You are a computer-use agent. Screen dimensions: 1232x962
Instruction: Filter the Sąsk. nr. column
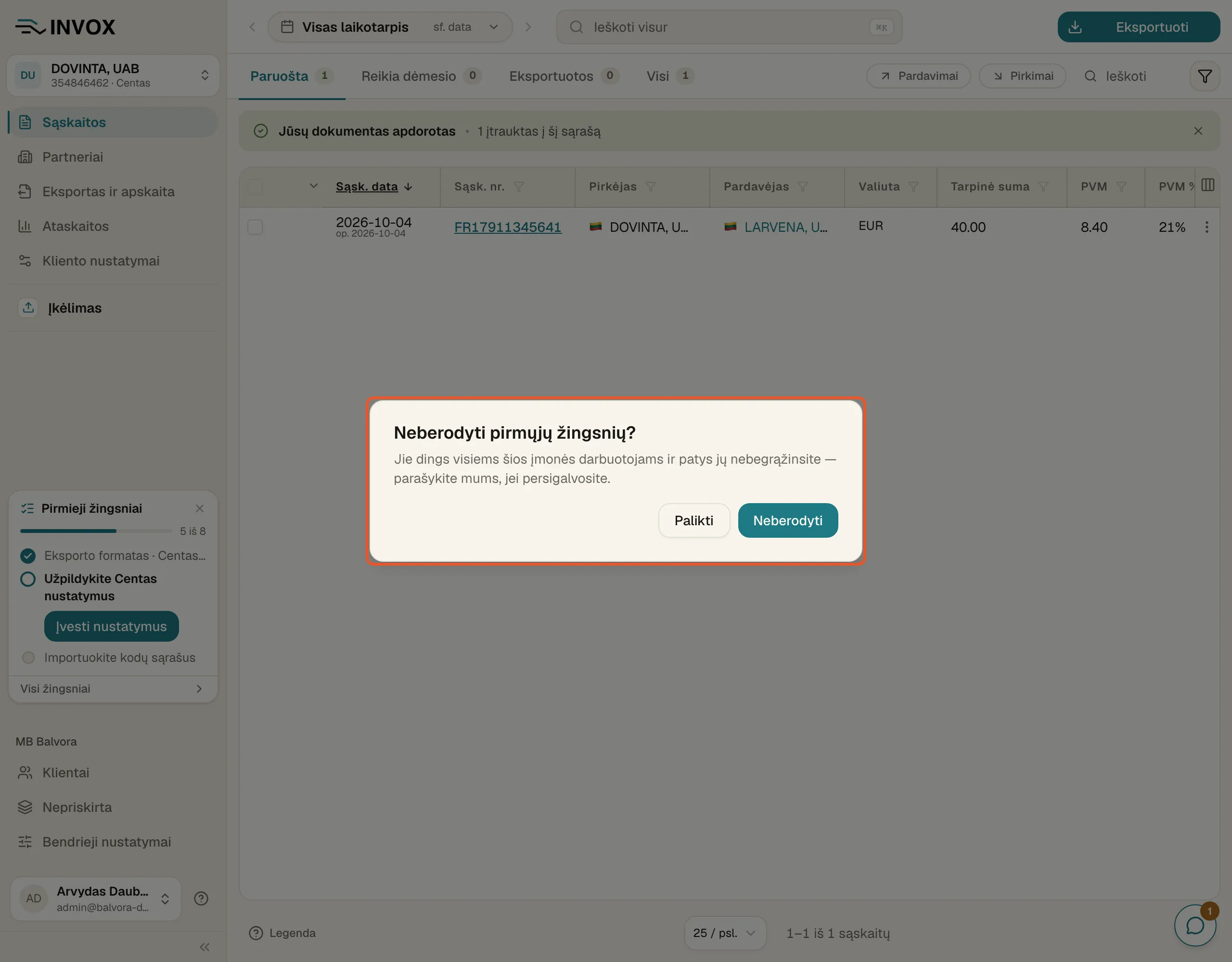tap(519, 187)
